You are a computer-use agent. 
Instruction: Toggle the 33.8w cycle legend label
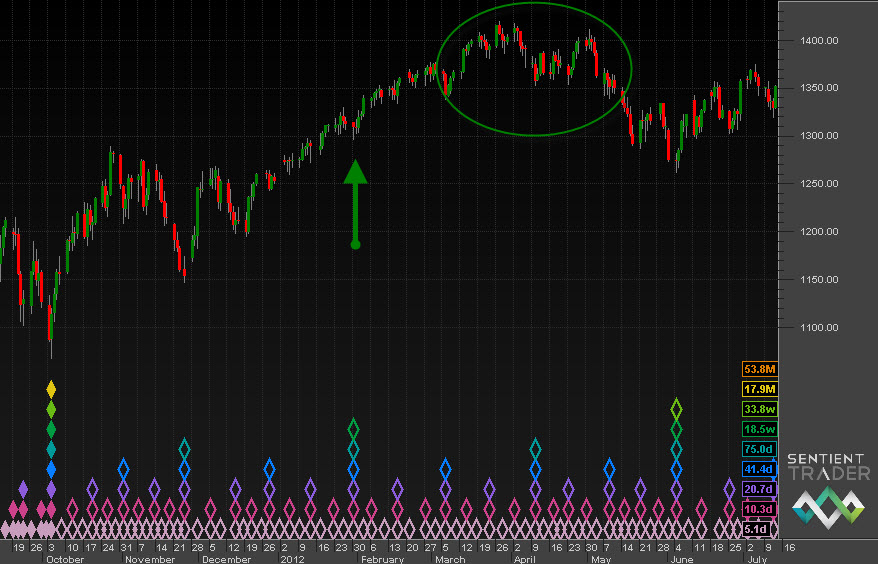757,408
